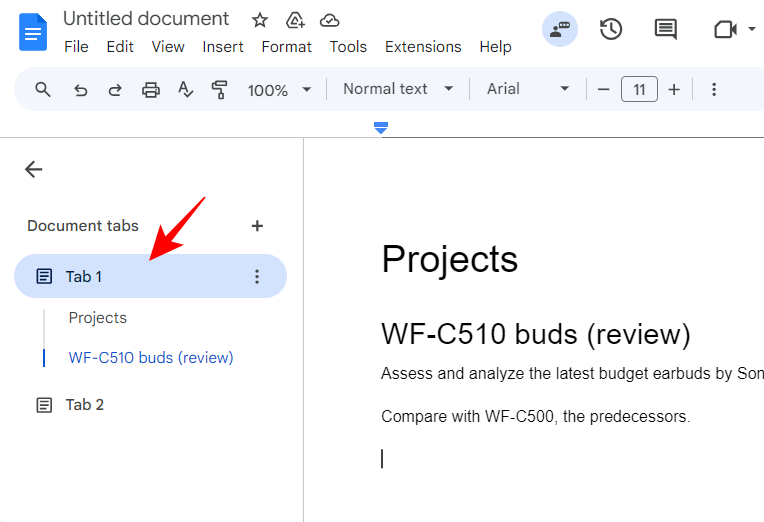Add a new document tab with plus
This screenshot has height=522, width=764.
[x=257, y=226]
